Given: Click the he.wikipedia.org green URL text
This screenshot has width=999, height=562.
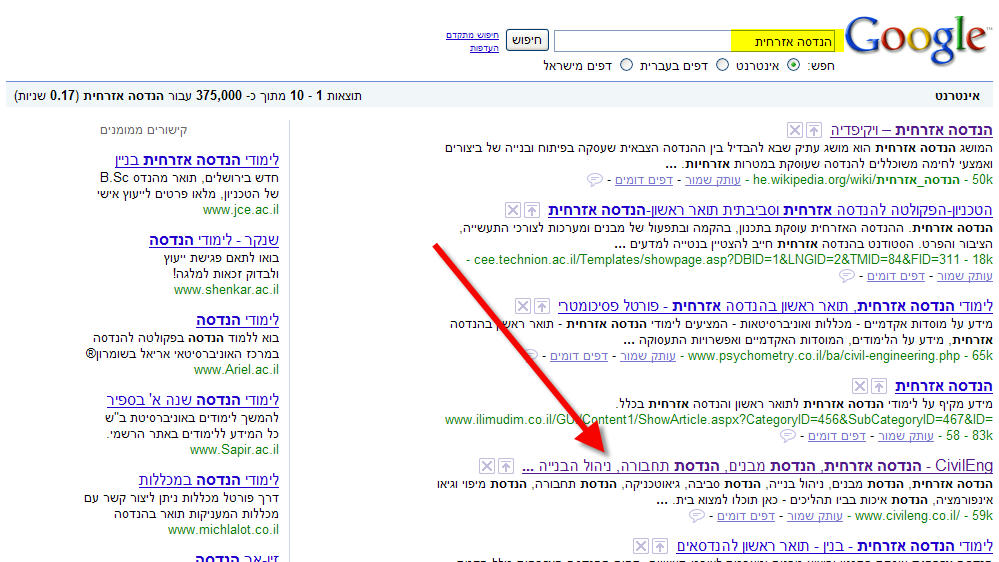Looking at the screenshot, I should 856,180.
